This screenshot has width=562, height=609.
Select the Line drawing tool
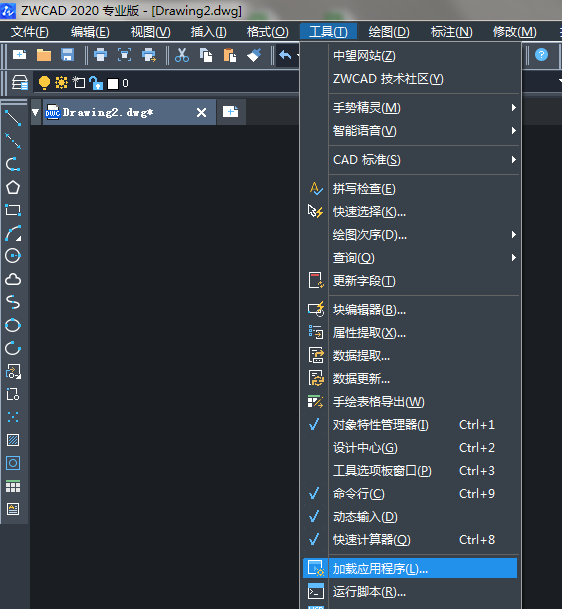(x=13, y=118)
